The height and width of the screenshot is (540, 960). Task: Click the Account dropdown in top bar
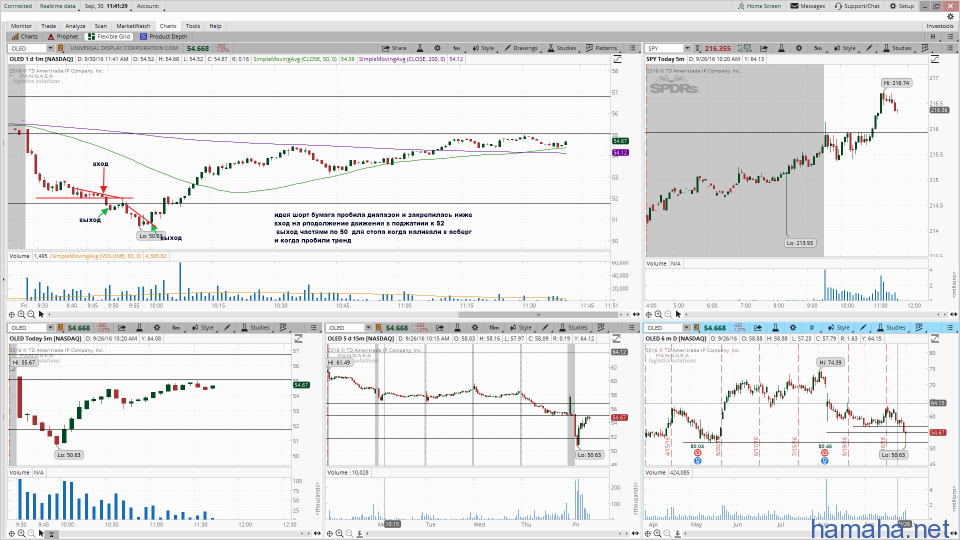point(148,6)
